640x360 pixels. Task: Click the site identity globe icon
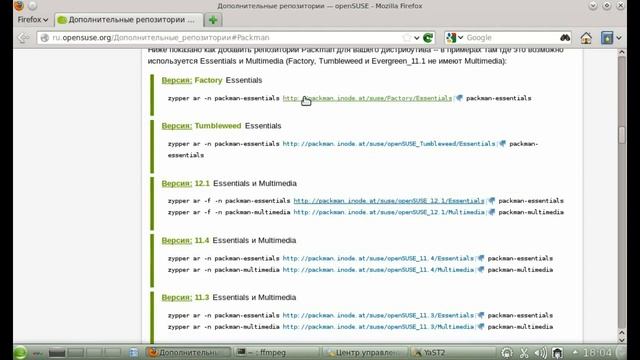[x=44, y=38]
